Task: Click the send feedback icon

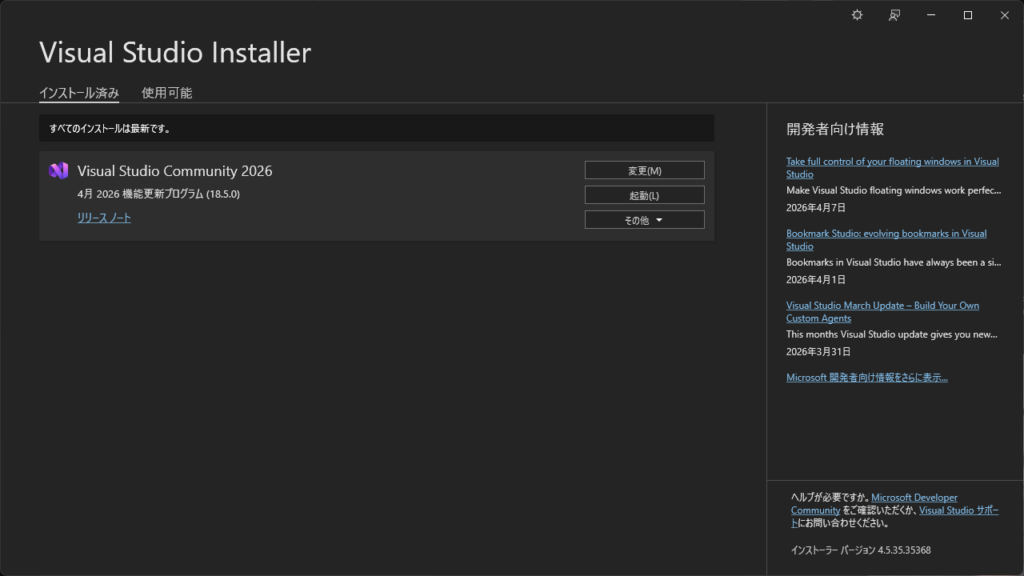Action: click(895, 15)
